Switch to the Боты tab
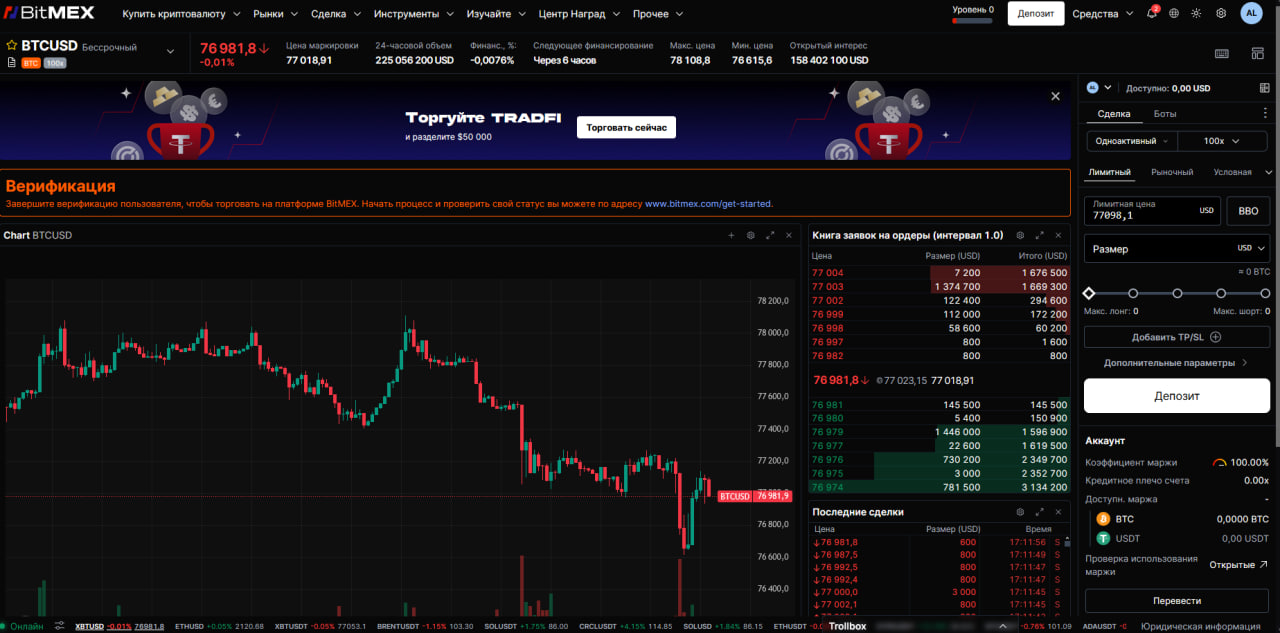Viewport: 1280px width, 633px height. pos(1165,114)
